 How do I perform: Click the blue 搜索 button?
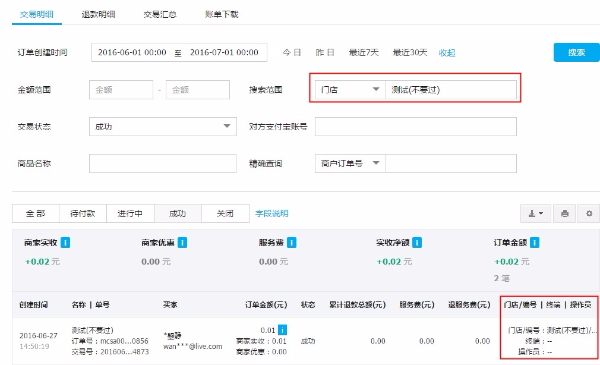[577, 52]
